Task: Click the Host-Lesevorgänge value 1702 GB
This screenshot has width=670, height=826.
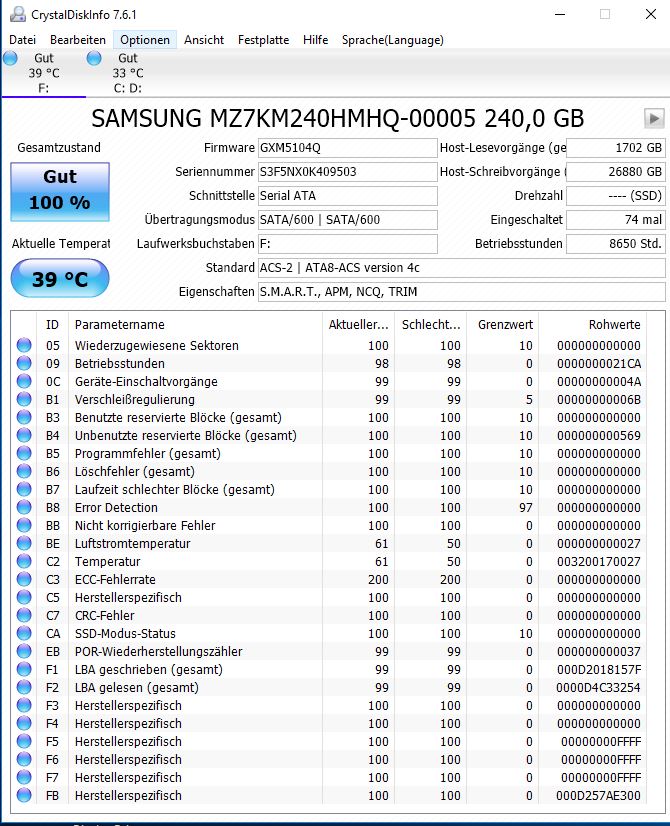Action: (x=616, y=148)
